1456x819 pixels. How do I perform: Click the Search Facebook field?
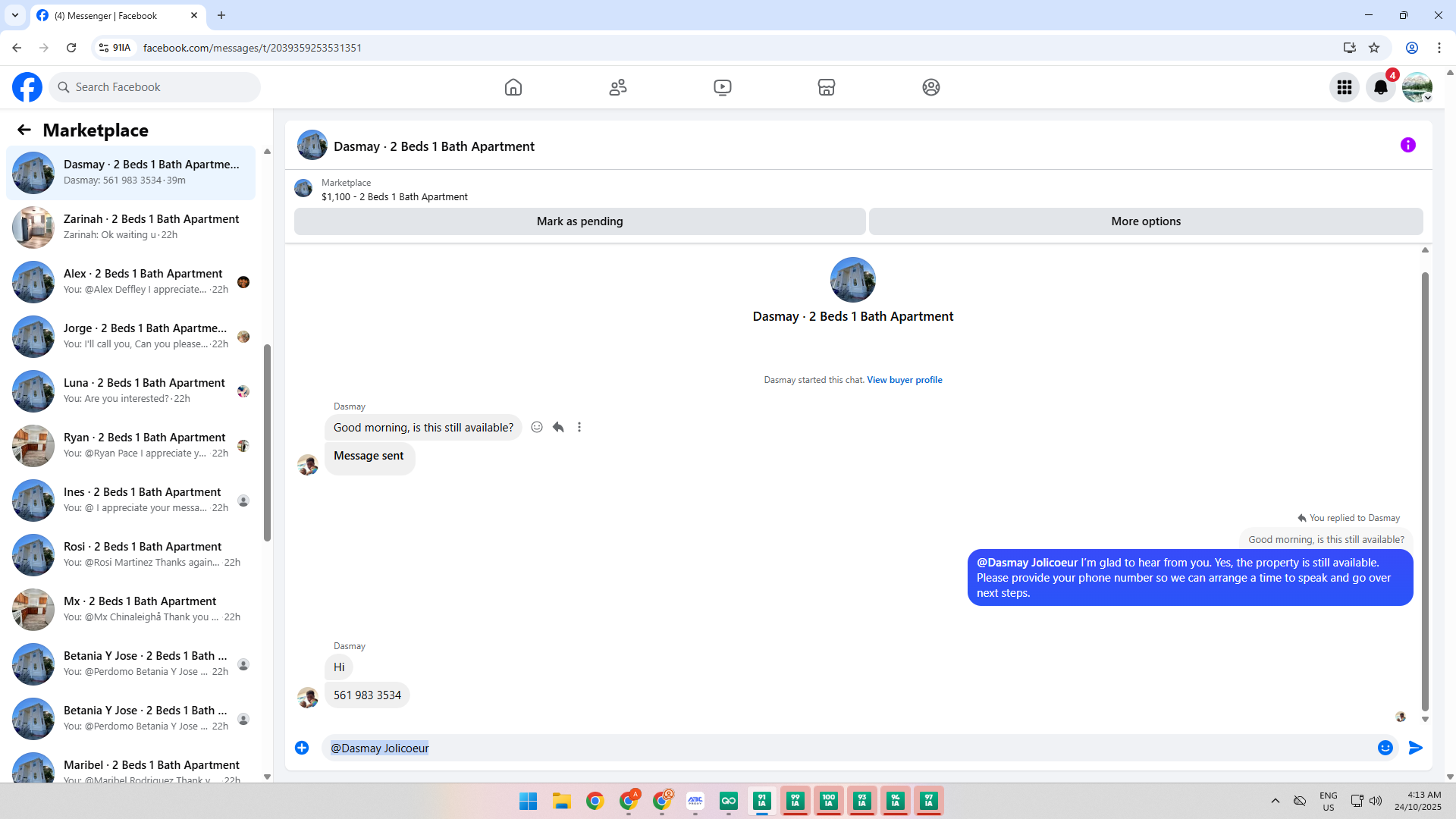pyautogui.click(x=155, y=87)
